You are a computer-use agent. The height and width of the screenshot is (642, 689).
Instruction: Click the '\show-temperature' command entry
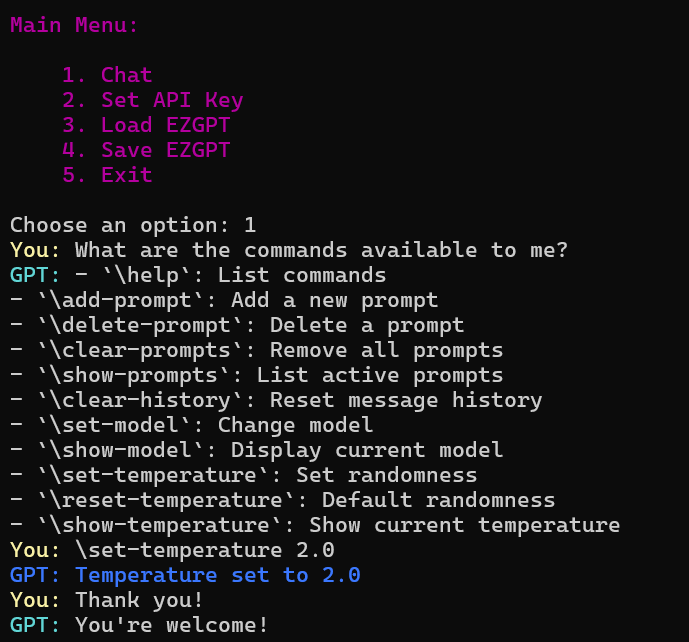click(315, 526)
